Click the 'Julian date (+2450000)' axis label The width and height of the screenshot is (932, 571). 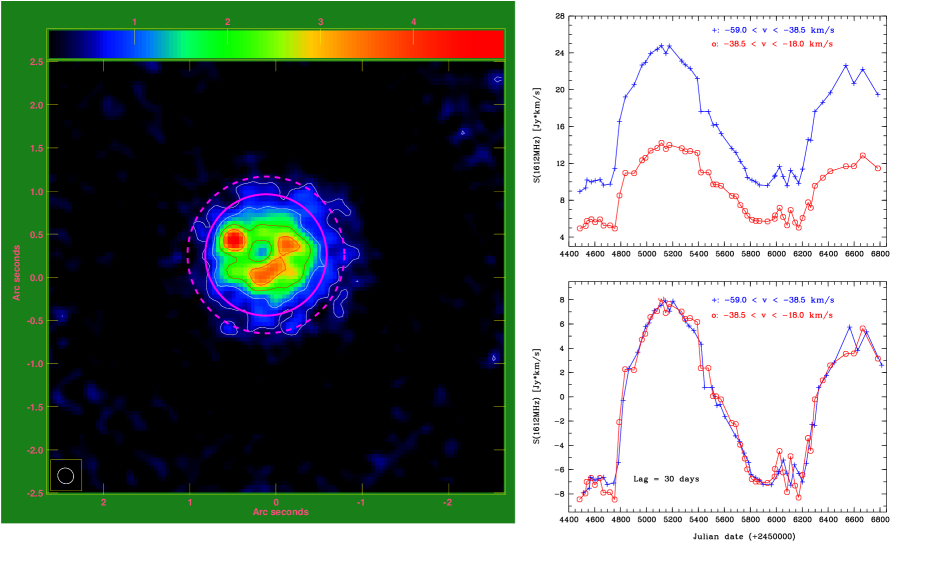(x=744, y=536)
